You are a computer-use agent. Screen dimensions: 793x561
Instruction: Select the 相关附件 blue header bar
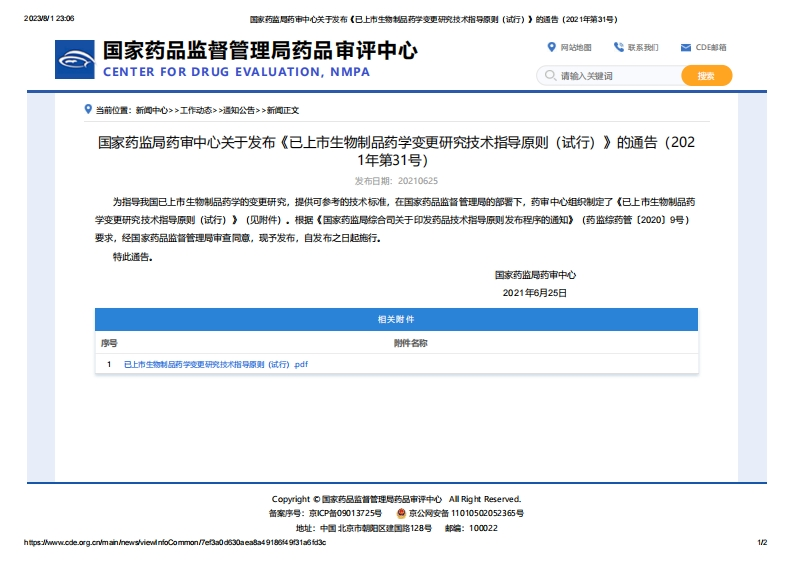[396, 319]
